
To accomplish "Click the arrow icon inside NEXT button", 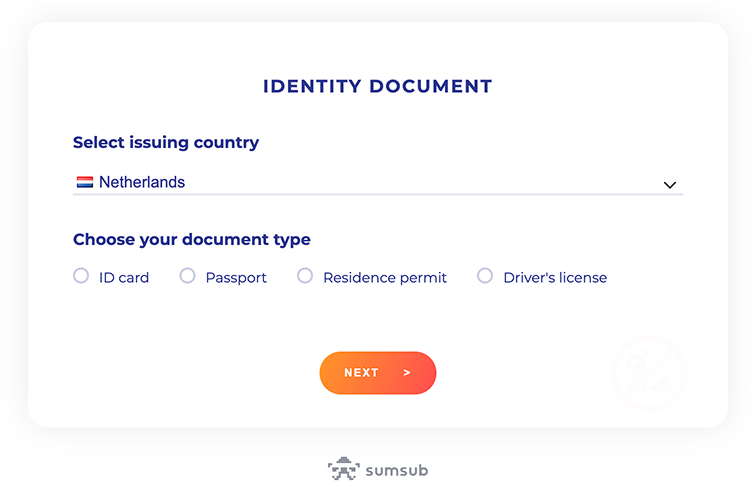I will point(407,373).
